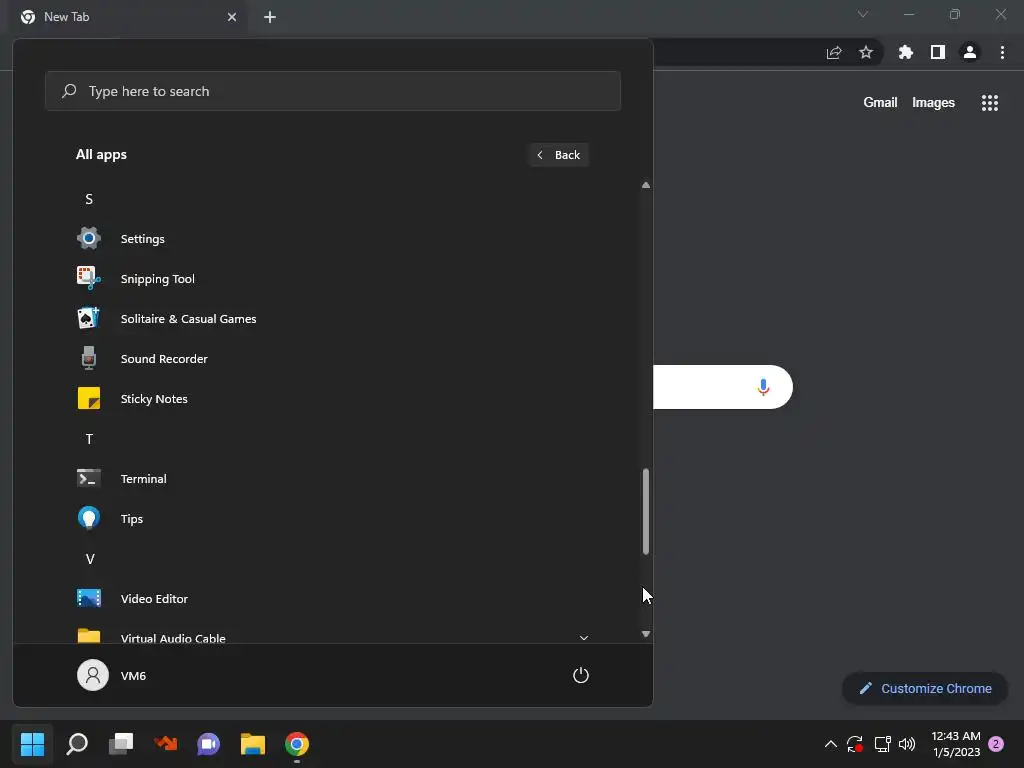Toggle Chrome side panel icon
This screenshot has height=768, width=1024.
tap(938, 52)
